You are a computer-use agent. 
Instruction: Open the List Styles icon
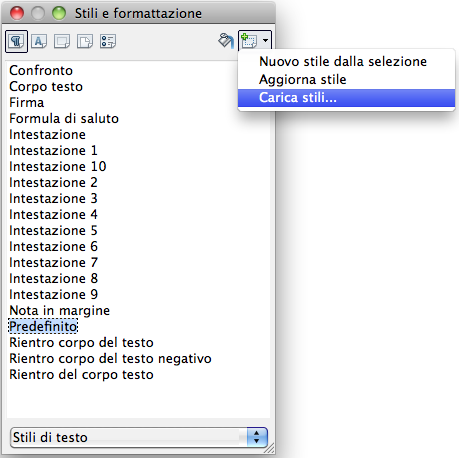click(108, 42)
